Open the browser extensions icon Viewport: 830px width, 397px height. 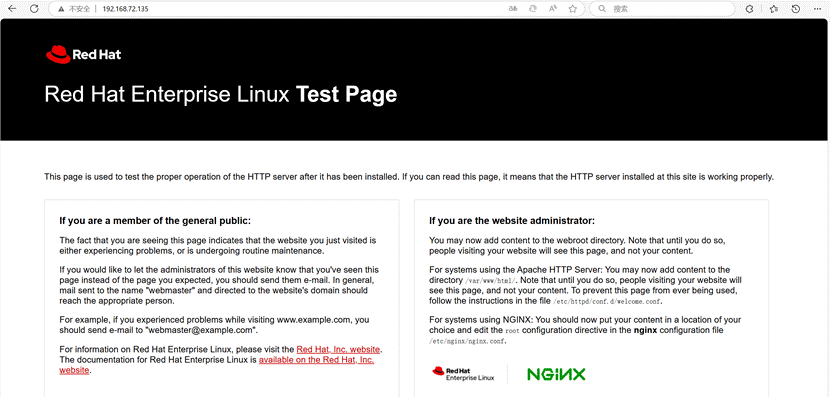[x=749, y=9]
